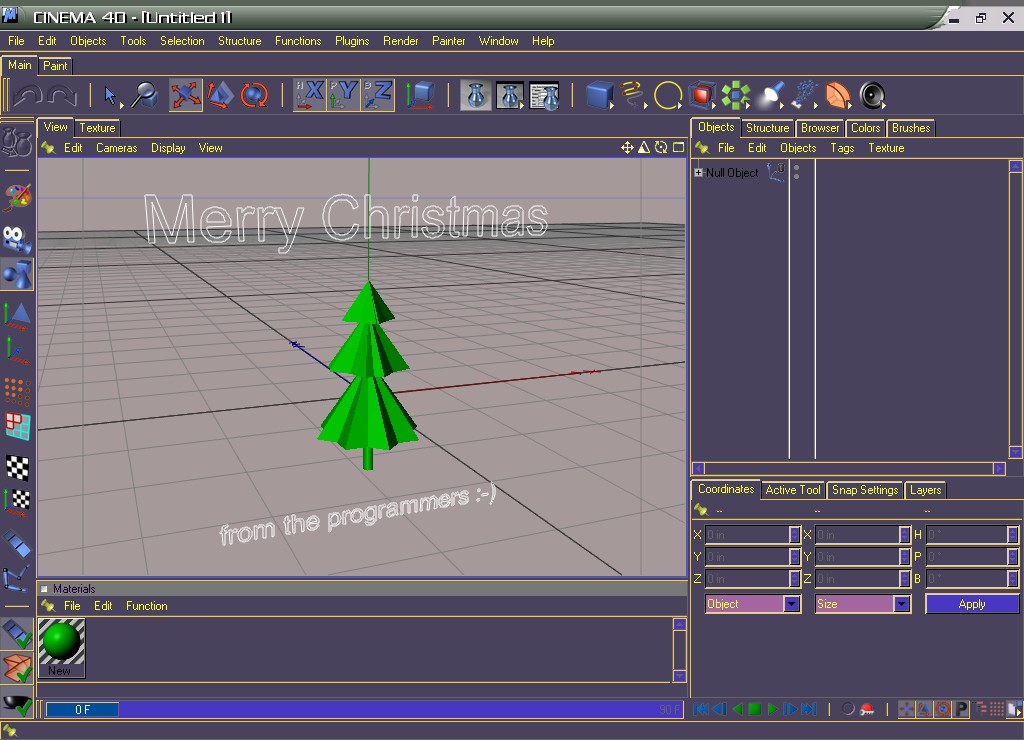Select the Rotate tool
This screenshot has width=1024, height=740.
[x=254, y=95]
